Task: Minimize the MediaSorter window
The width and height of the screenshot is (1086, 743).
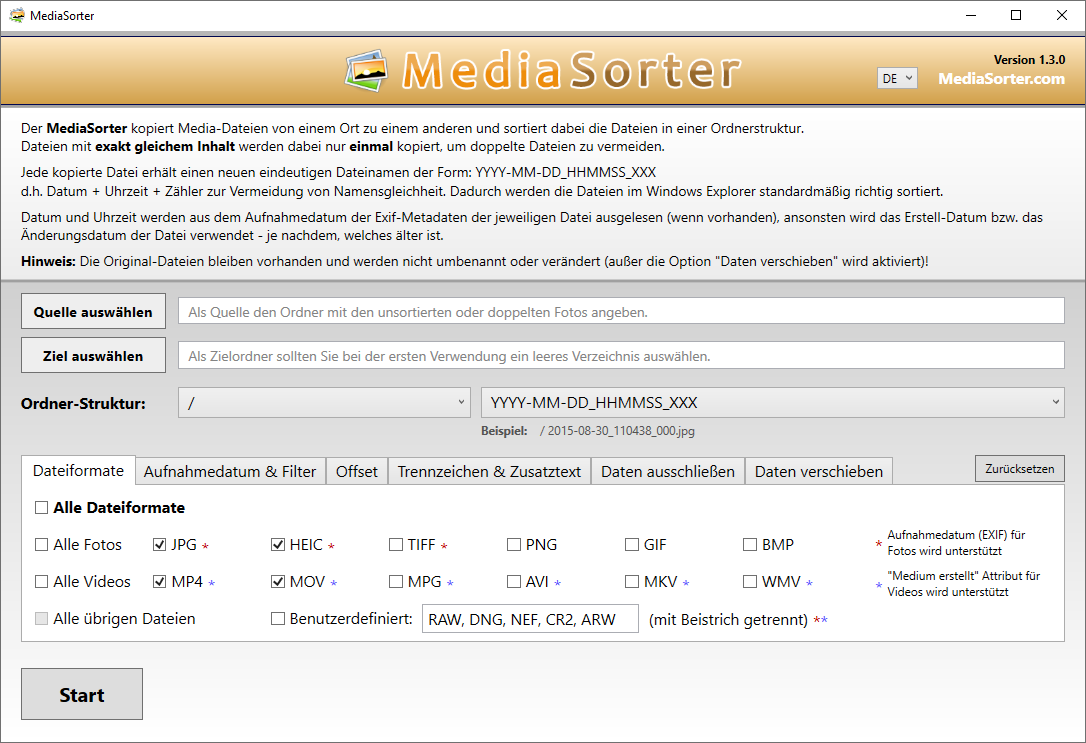Action: coord(971,15)
